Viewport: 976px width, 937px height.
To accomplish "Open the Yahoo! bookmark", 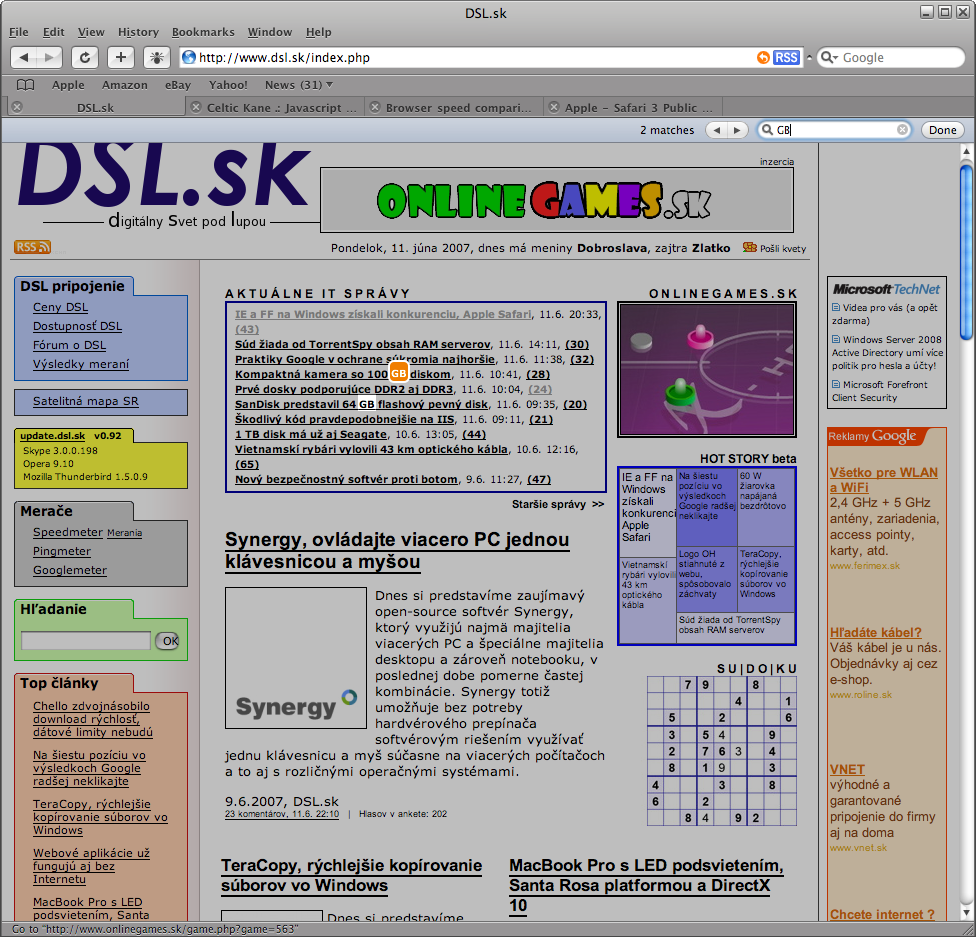I will (x=228, y=85).
